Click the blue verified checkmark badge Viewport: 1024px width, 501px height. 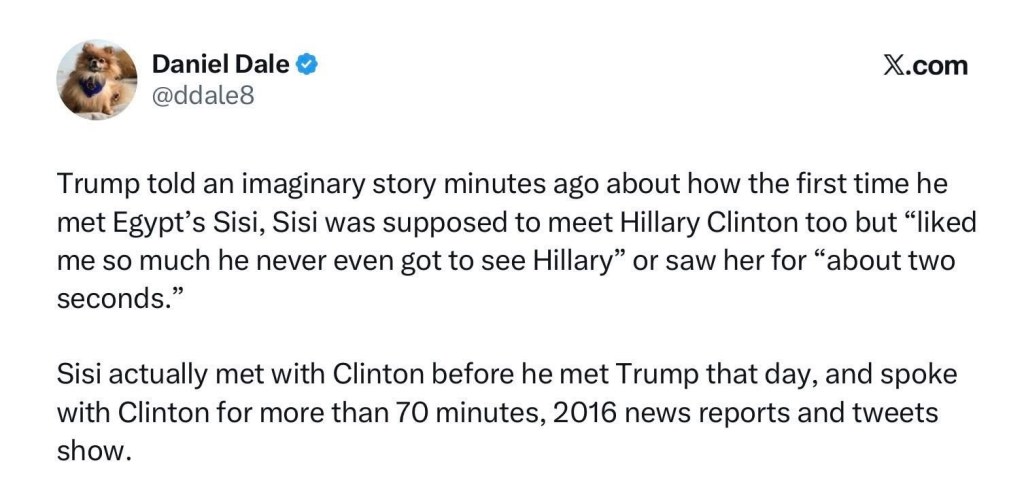pos(308,65)
